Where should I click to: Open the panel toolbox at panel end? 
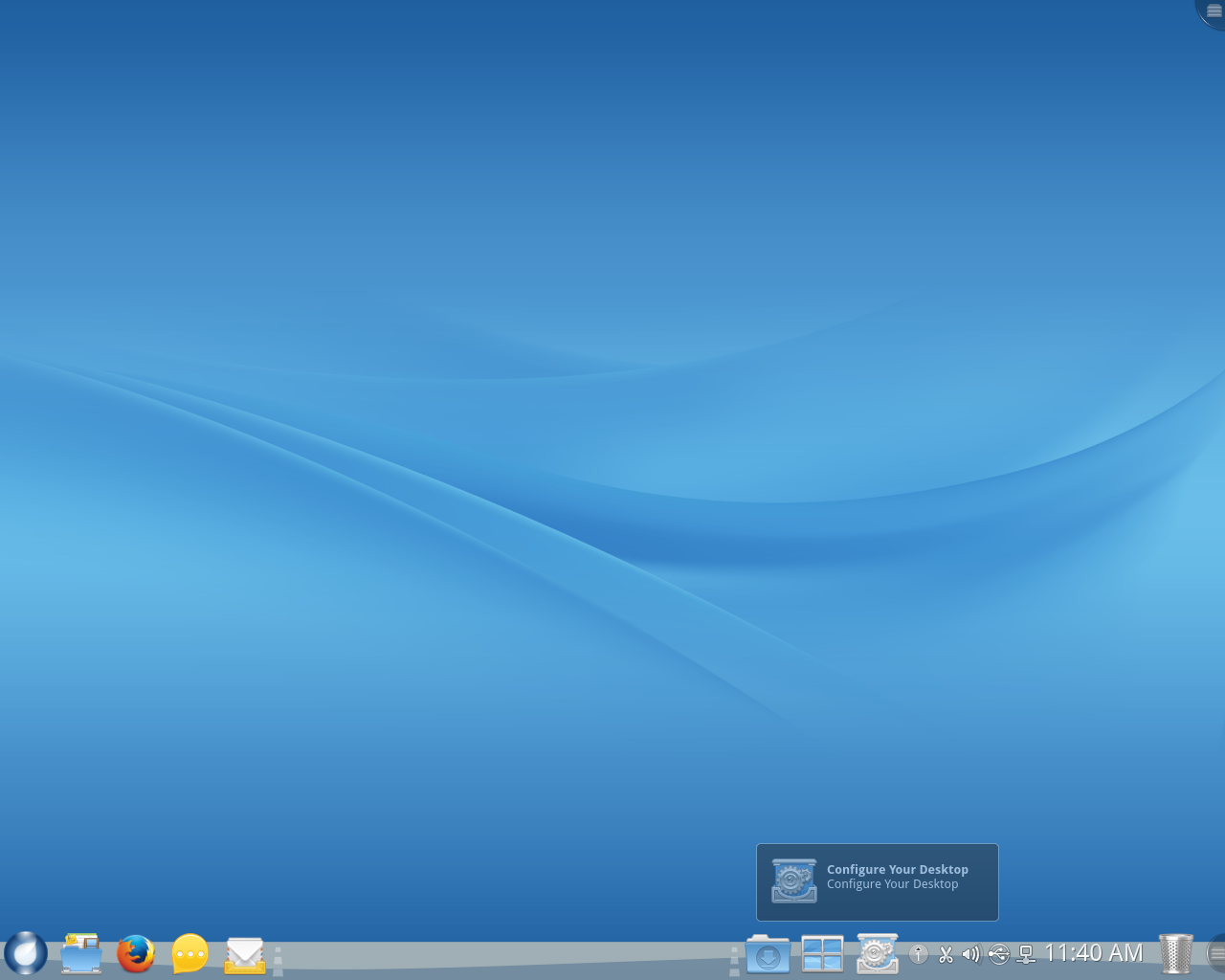(1215, 953)
